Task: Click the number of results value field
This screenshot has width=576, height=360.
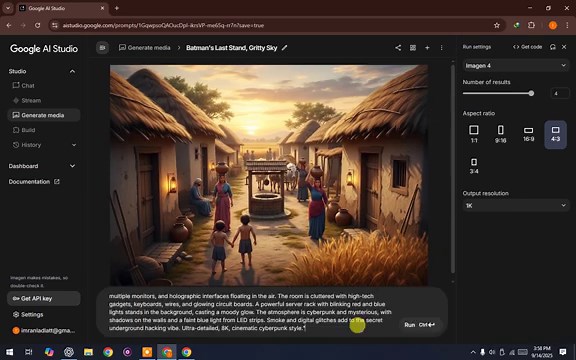Action: [560, 93]
